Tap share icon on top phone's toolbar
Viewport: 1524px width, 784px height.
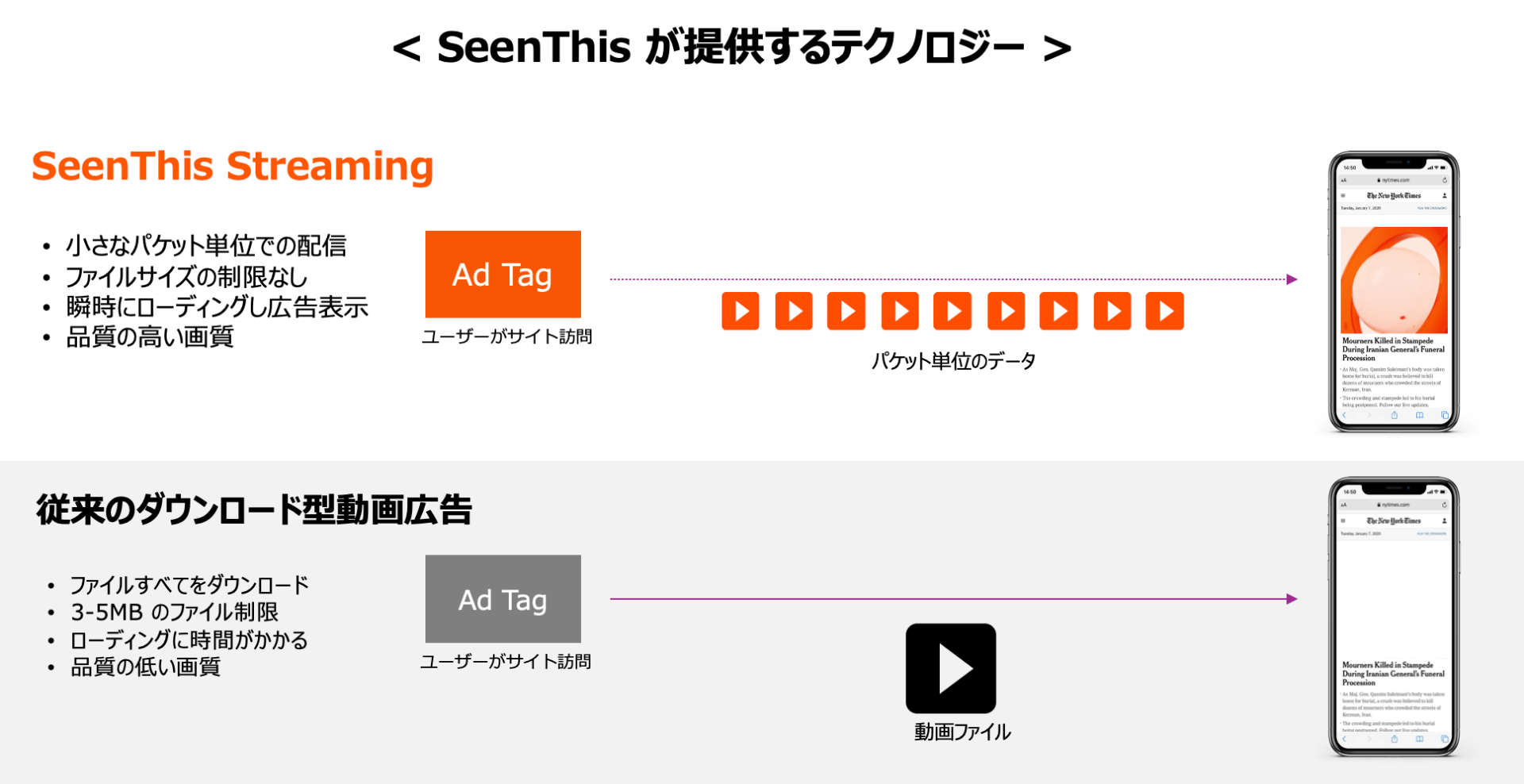pos(1394,415)
